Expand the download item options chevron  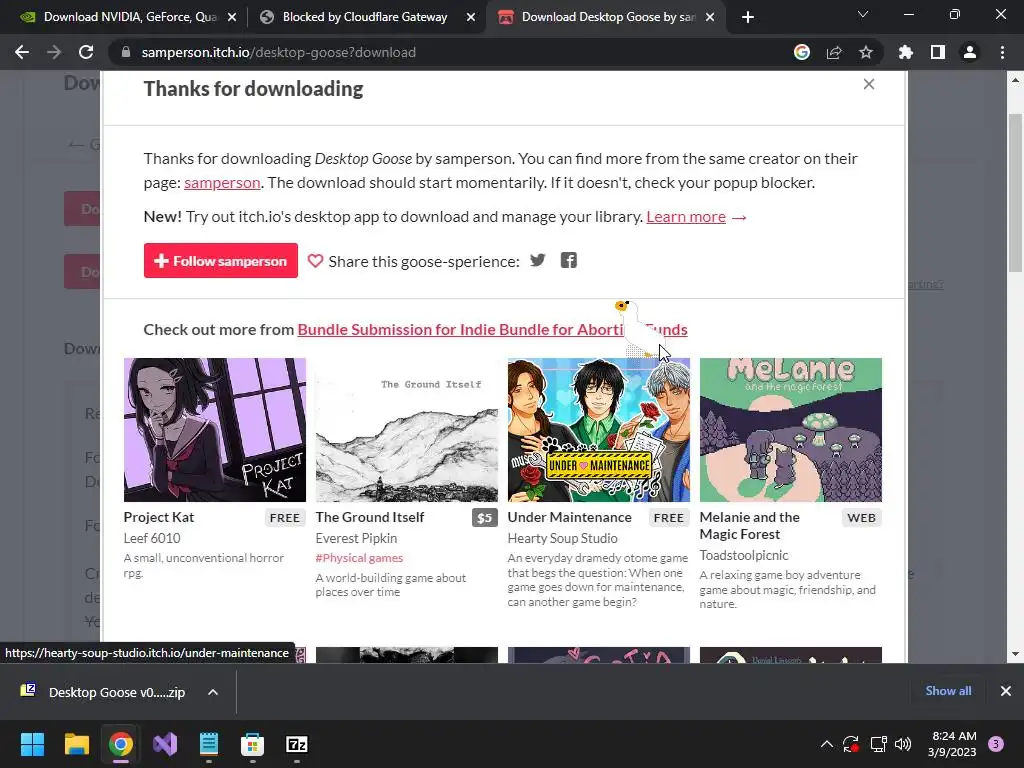click(213, 692)
